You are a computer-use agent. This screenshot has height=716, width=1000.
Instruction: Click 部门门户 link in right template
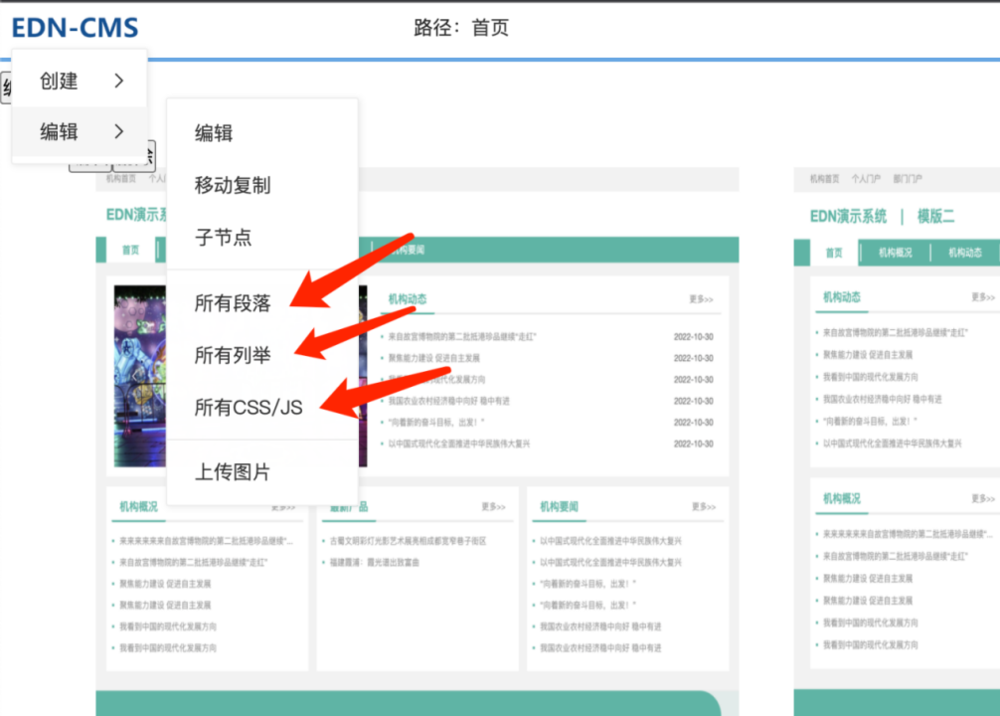tap(908, 179)
